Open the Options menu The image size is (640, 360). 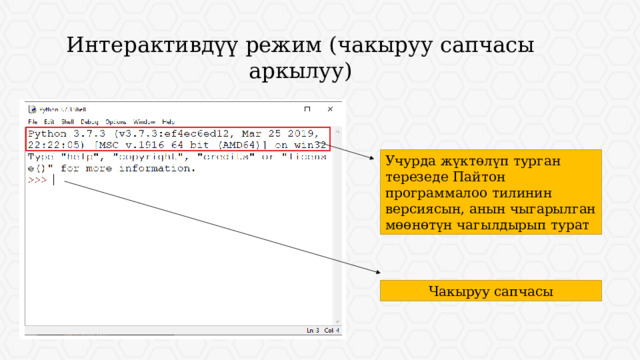tap(116, 122)
